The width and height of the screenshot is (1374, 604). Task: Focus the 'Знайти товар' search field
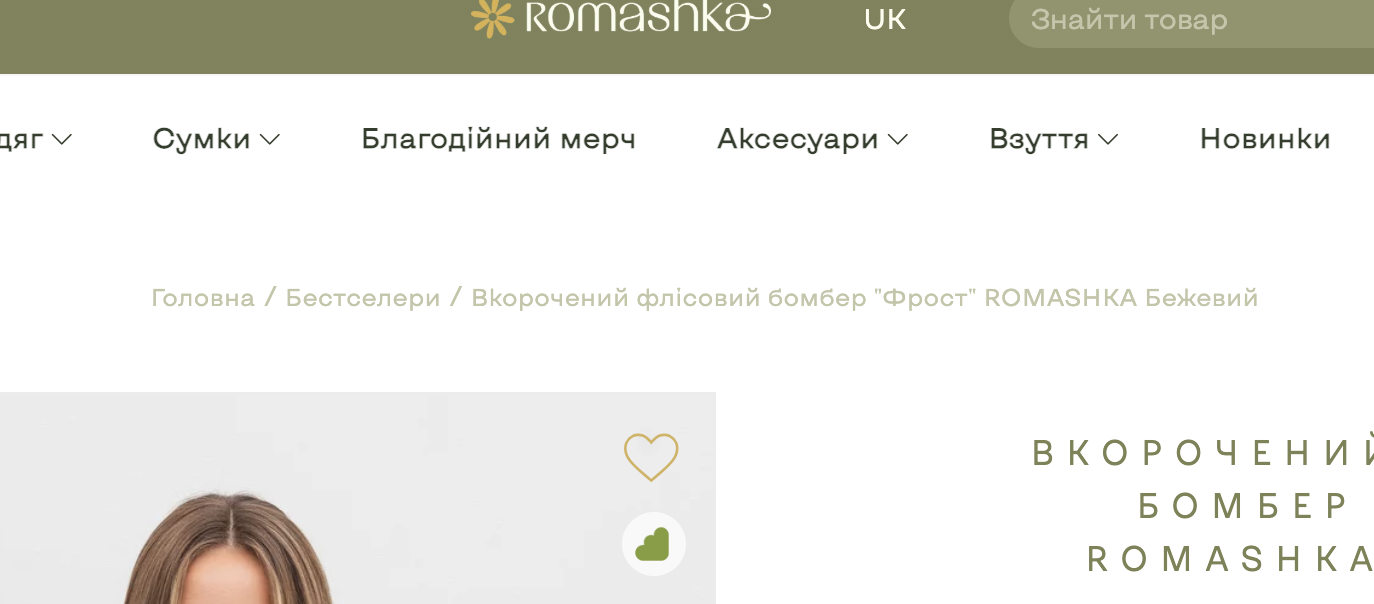point(1191,20)
